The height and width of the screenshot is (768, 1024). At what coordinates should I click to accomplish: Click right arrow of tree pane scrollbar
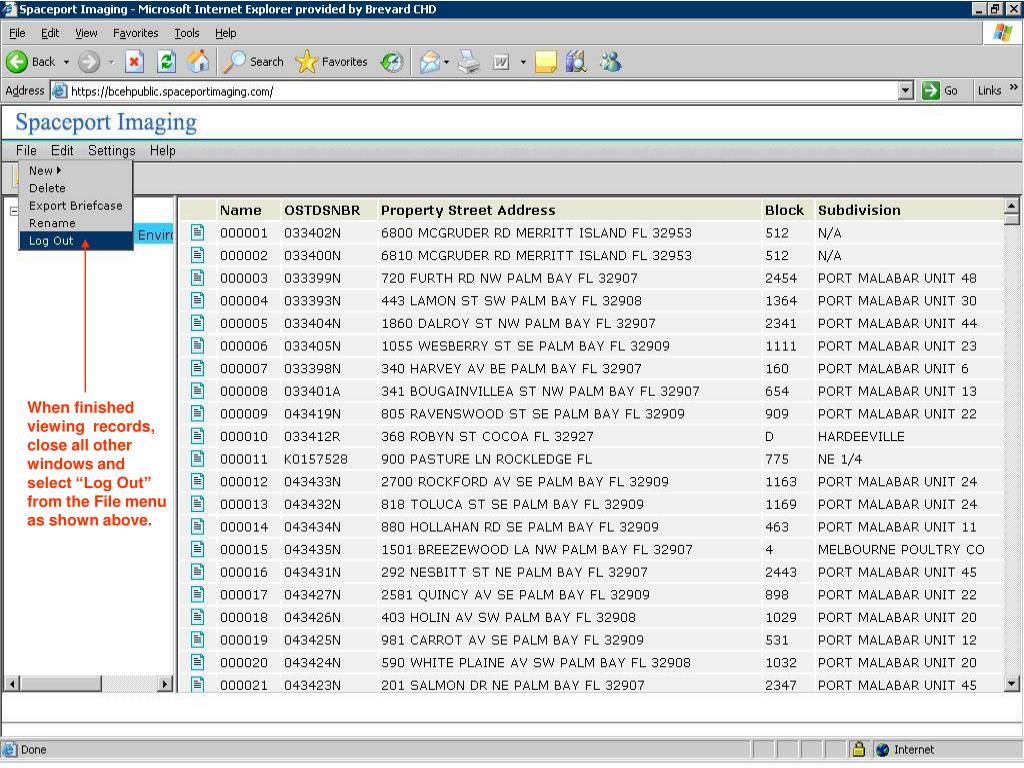pyautogui.click(x=165, y=684)
